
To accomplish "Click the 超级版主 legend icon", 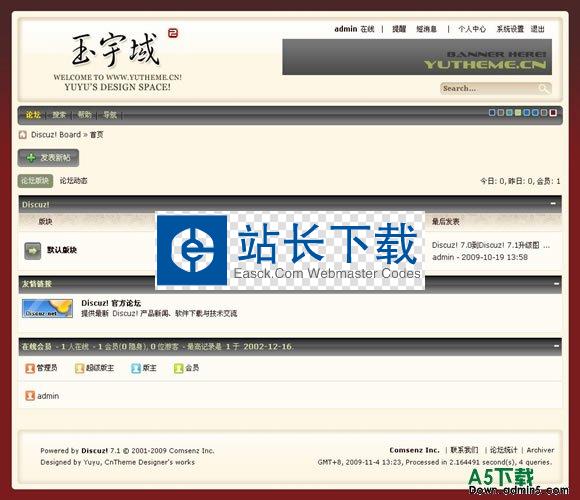I will [80, 368].
